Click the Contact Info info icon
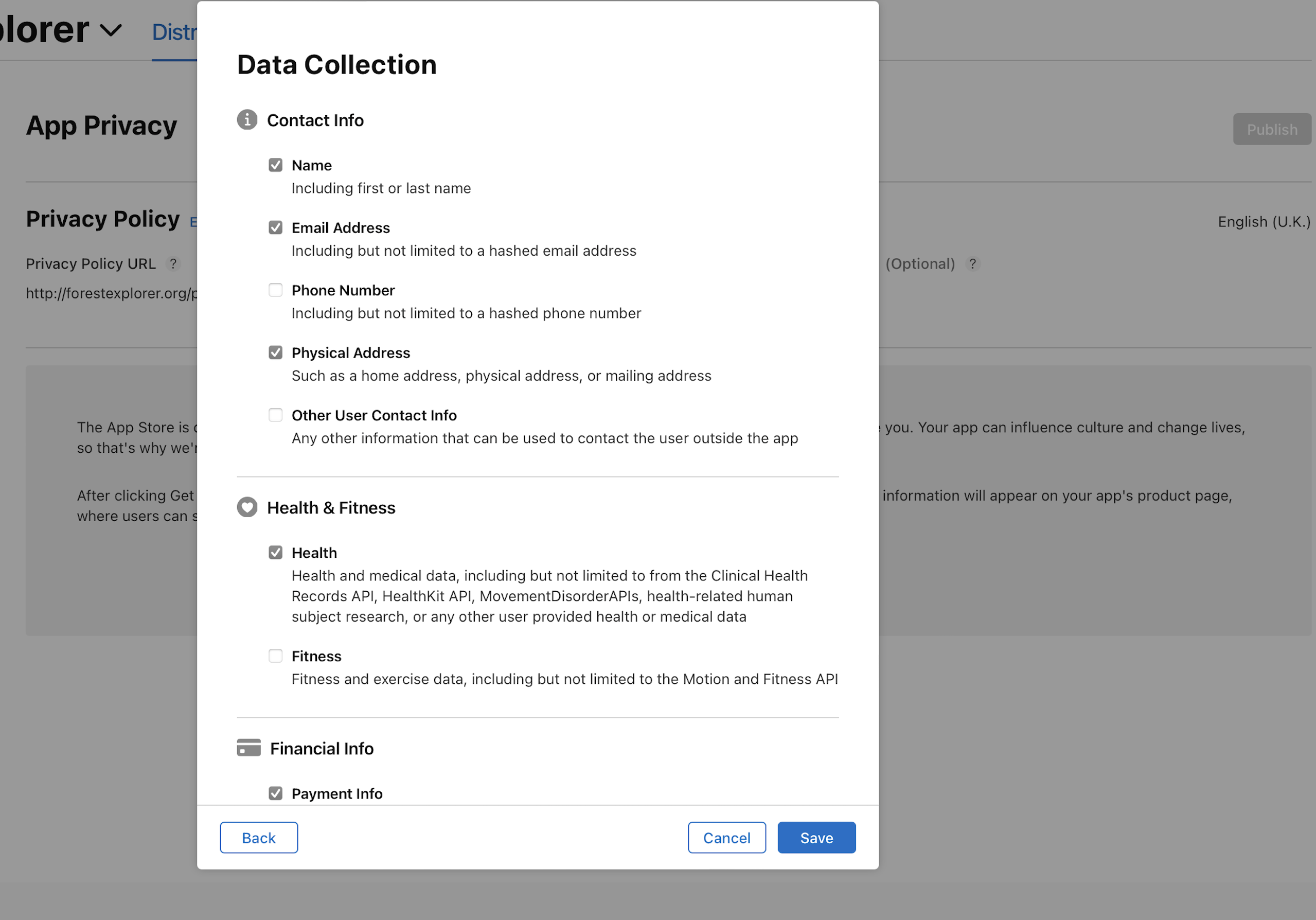Viewport: 1316px width, 920px height. pos(247,119)
